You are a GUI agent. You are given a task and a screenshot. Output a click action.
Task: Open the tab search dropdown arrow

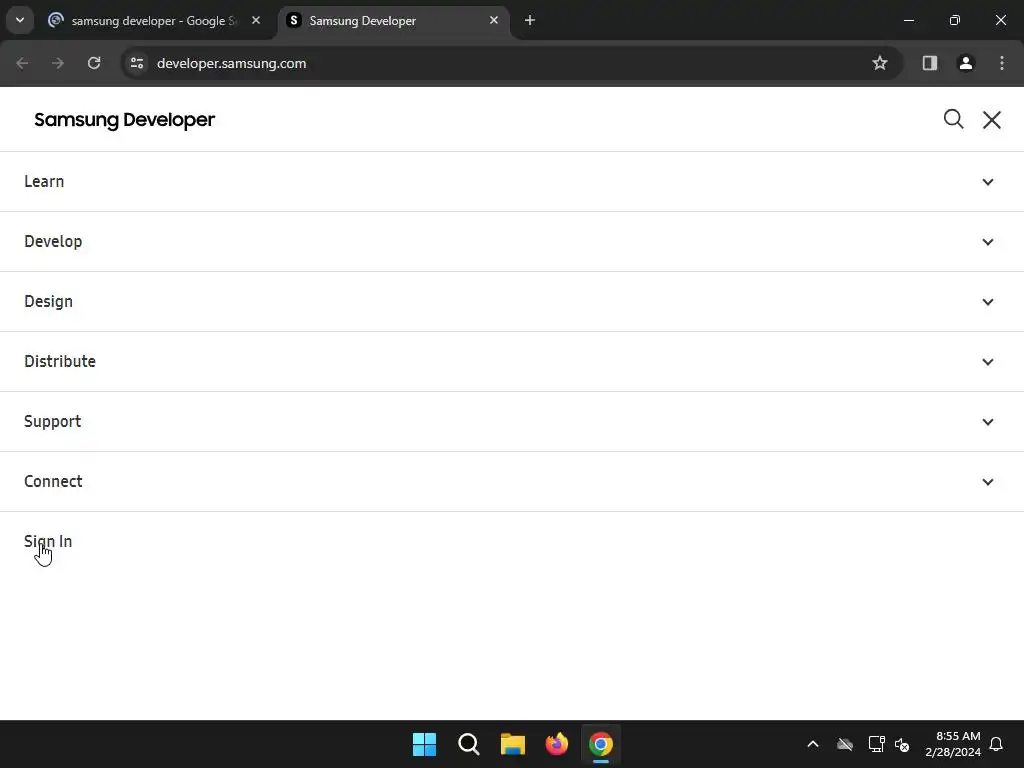20,20
